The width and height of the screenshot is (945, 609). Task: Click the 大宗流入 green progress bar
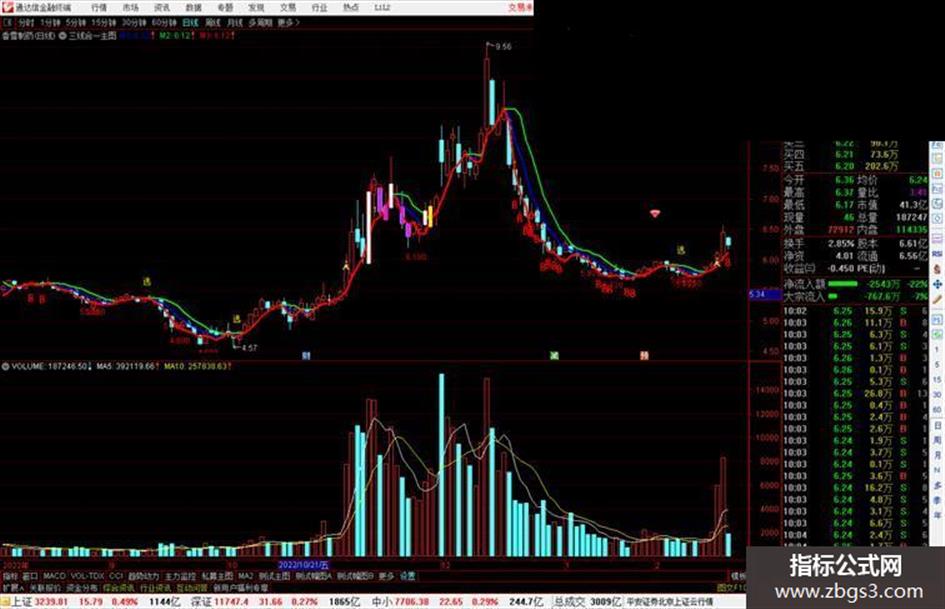(x=833, y=296)
